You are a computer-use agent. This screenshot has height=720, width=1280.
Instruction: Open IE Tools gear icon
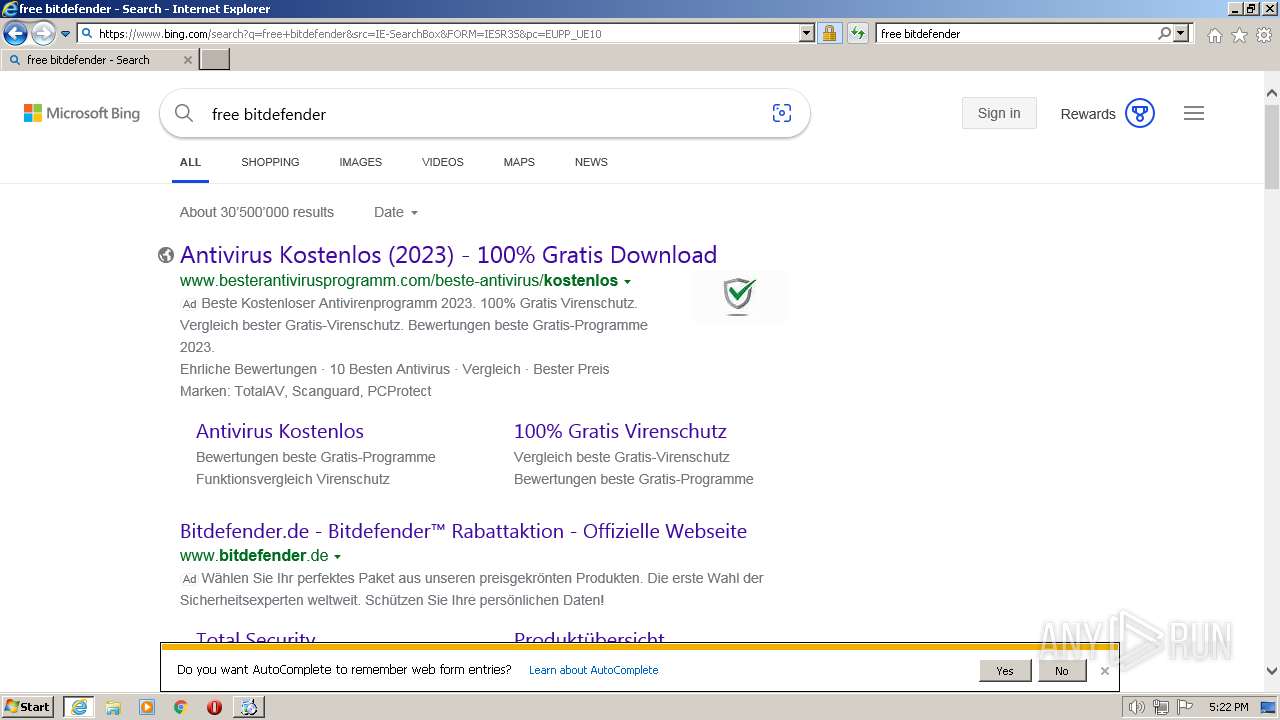point(1264,35)
